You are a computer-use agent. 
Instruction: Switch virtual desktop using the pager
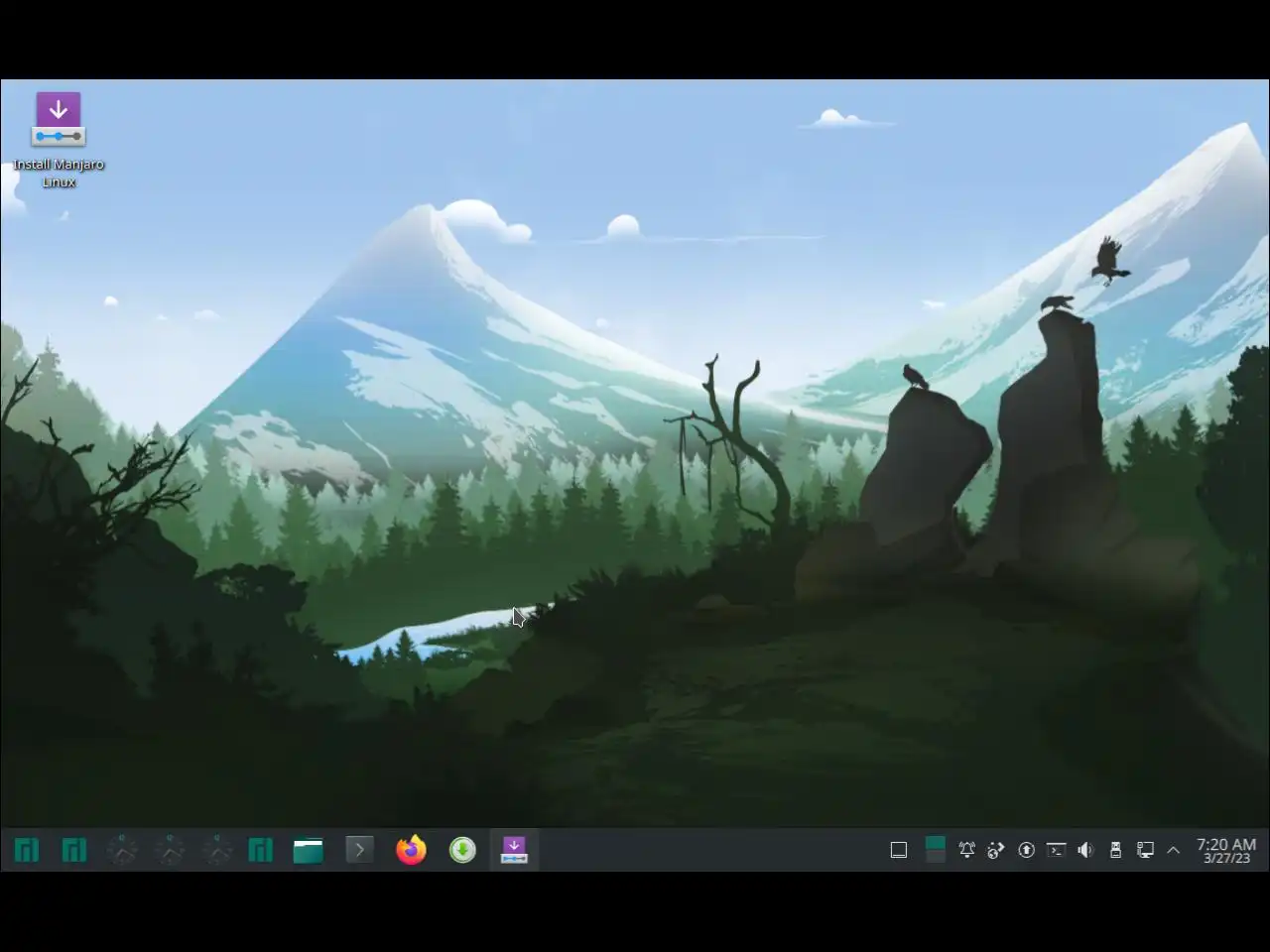tap(935, 850)
